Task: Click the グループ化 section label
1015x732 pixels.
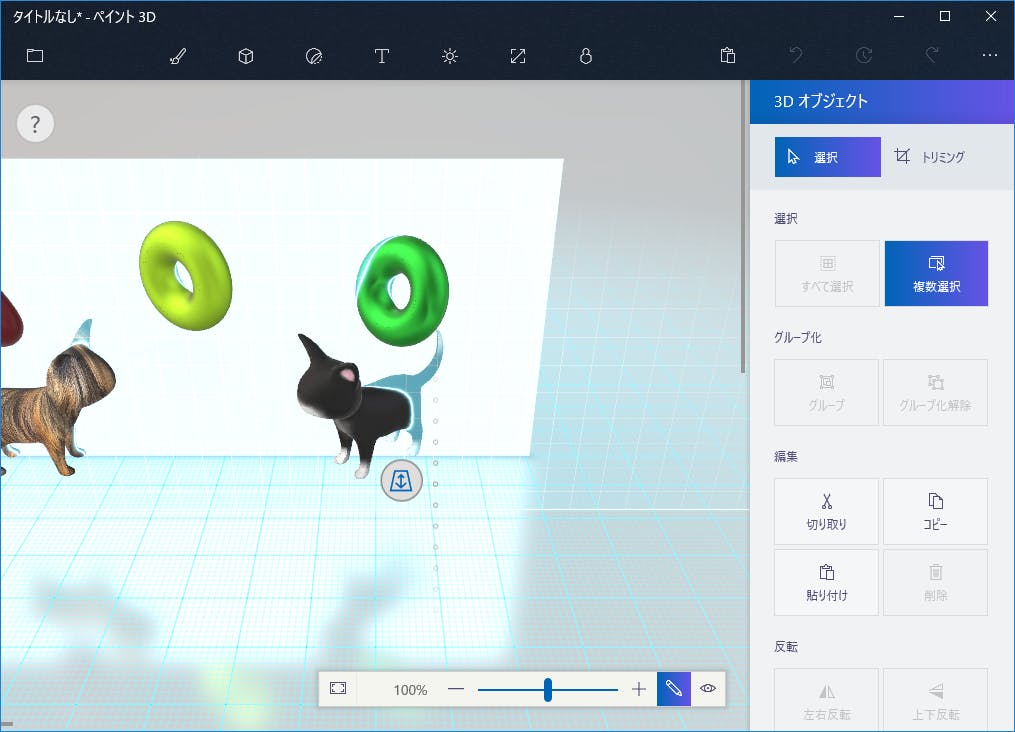Action: coord(798,337)
